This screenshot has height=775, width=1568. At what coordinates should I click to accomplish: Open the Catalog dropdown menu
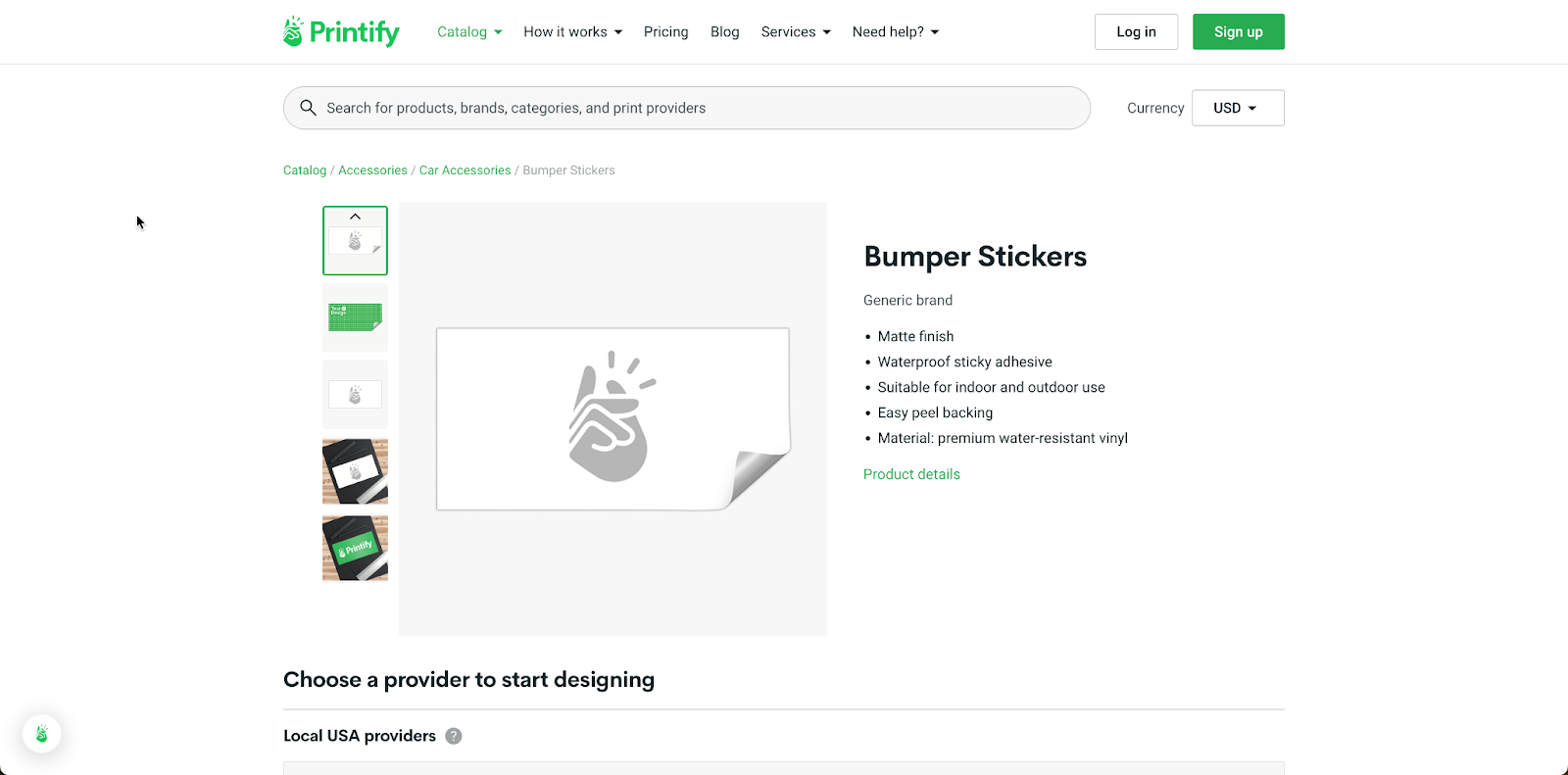click(469, 31)
